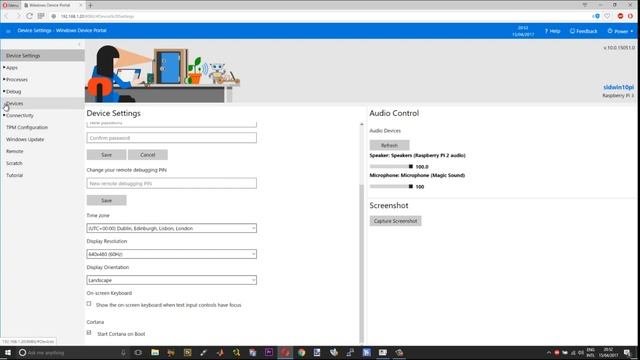640x360 pixels.
Task: Open the Help link in header
Action: [x=552, y=31]
